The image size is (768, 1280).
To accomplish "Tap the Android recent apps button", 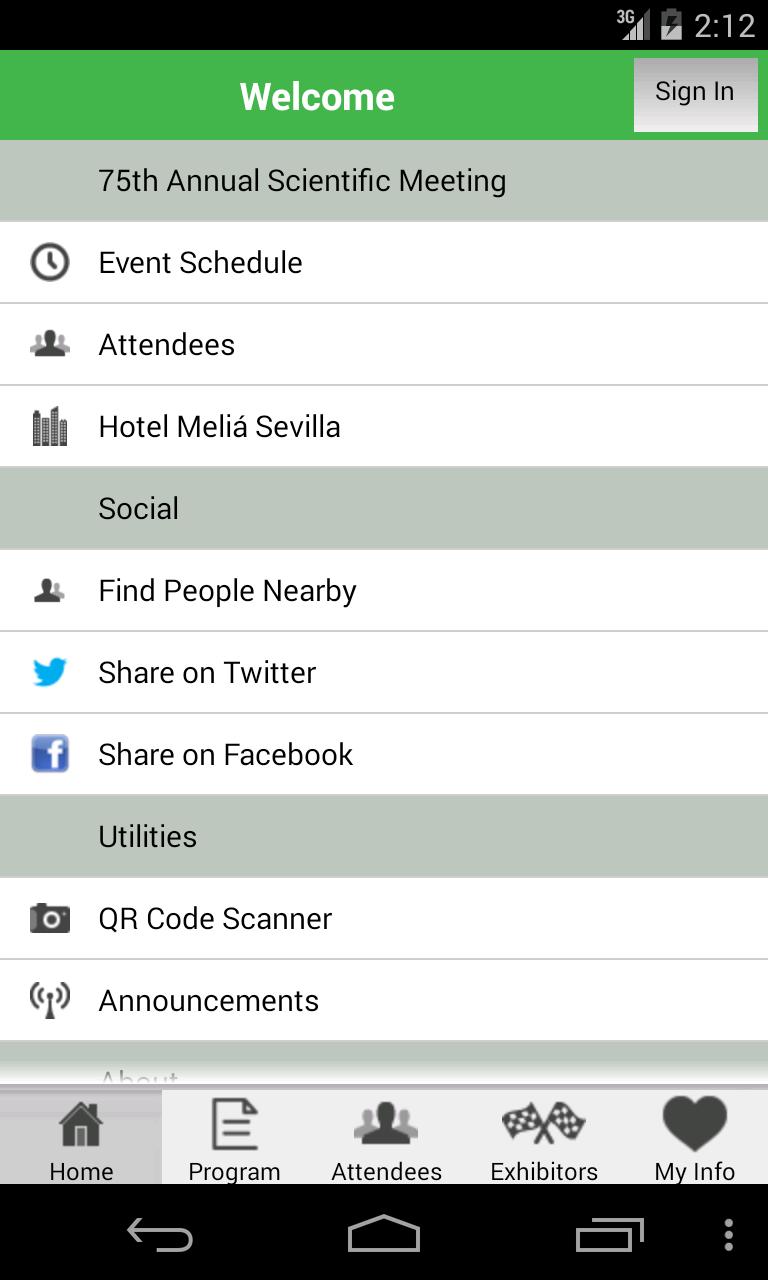I will coord(609,1236).
